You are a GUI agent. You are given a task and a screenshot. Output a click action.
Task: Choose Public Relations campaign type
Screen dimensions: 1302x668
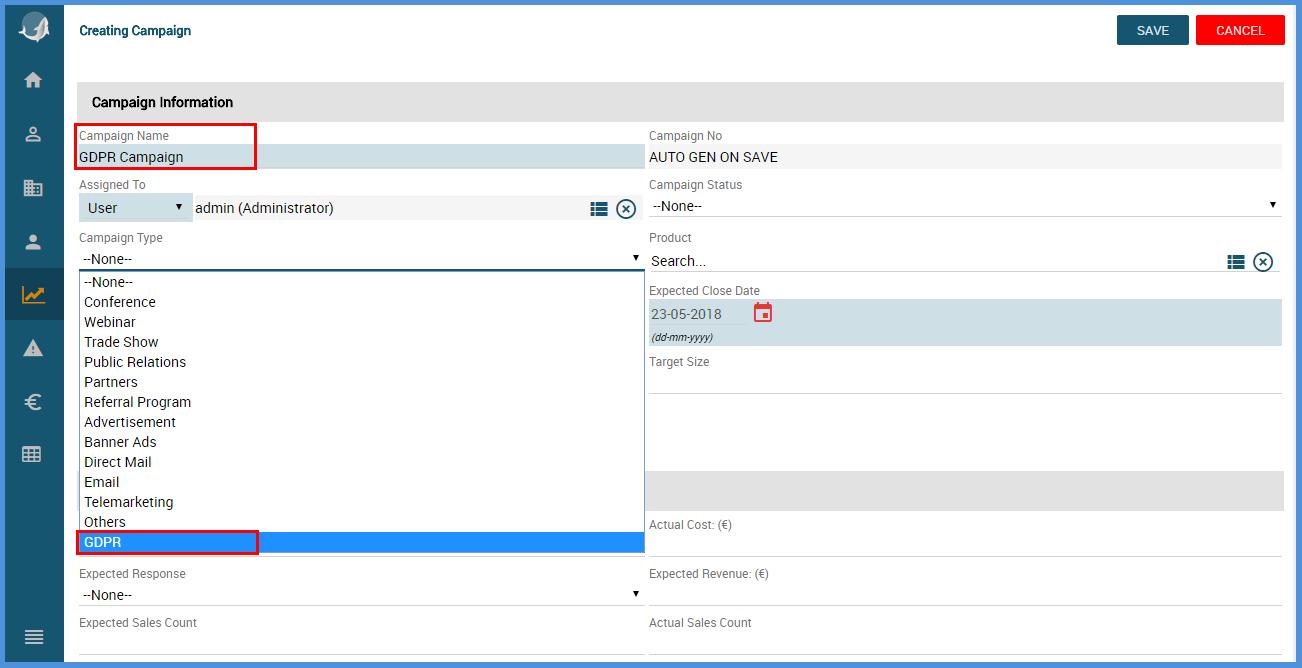click(x=361, y=362)
